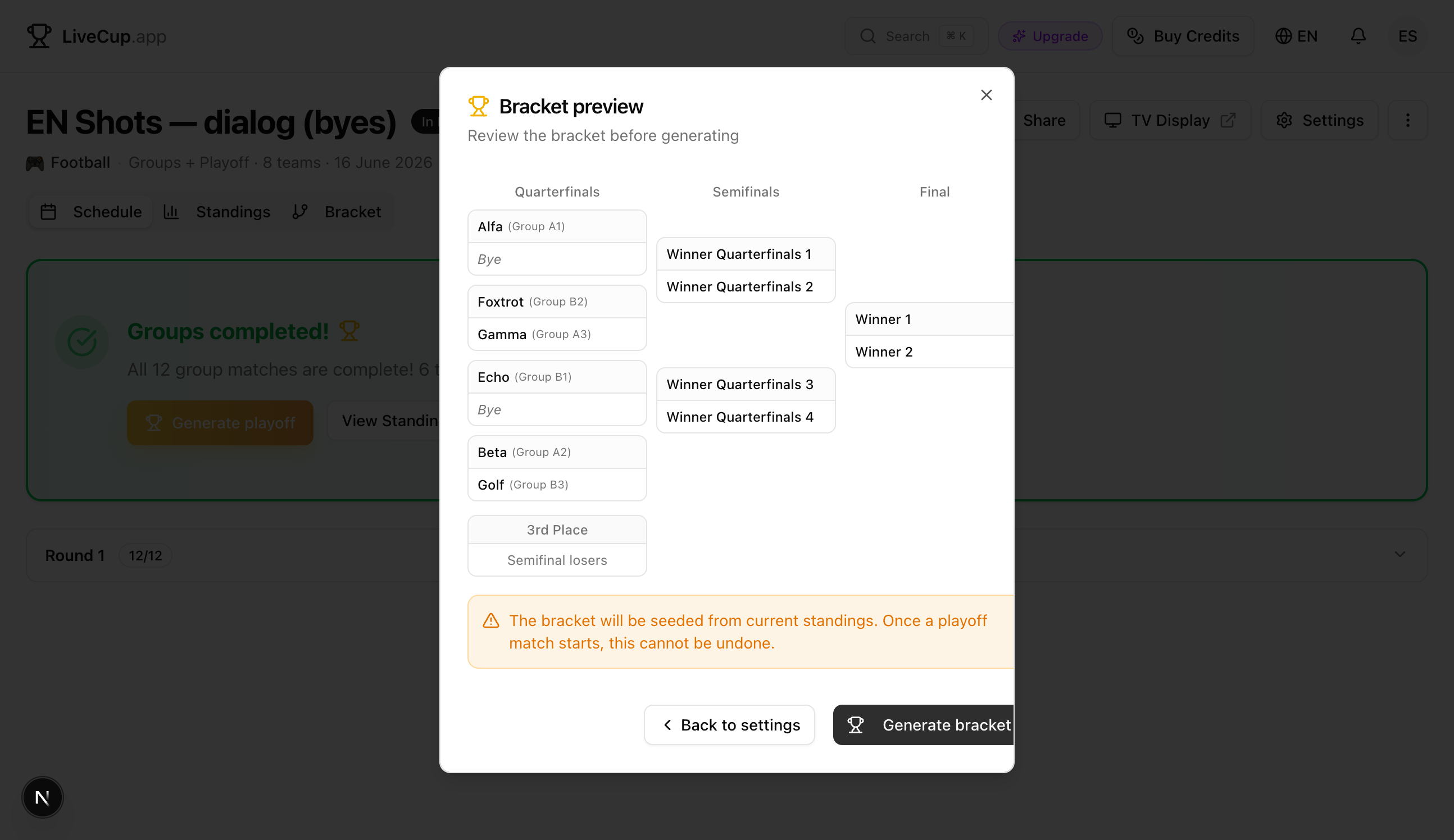
Task: Switch to the Schedule tab
Action: tap(91, 212)
